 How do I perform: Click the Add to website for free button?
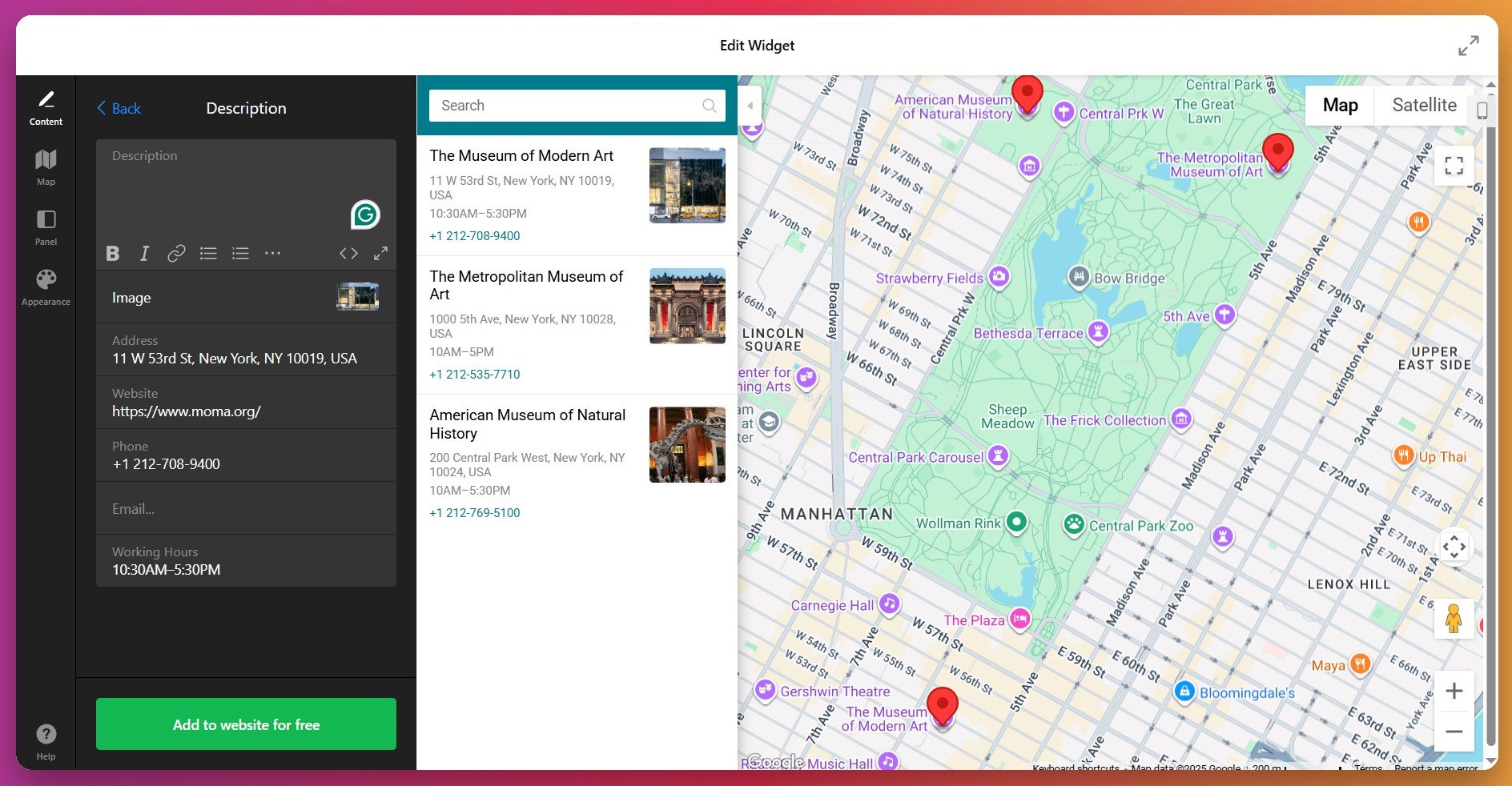(246, 724)
